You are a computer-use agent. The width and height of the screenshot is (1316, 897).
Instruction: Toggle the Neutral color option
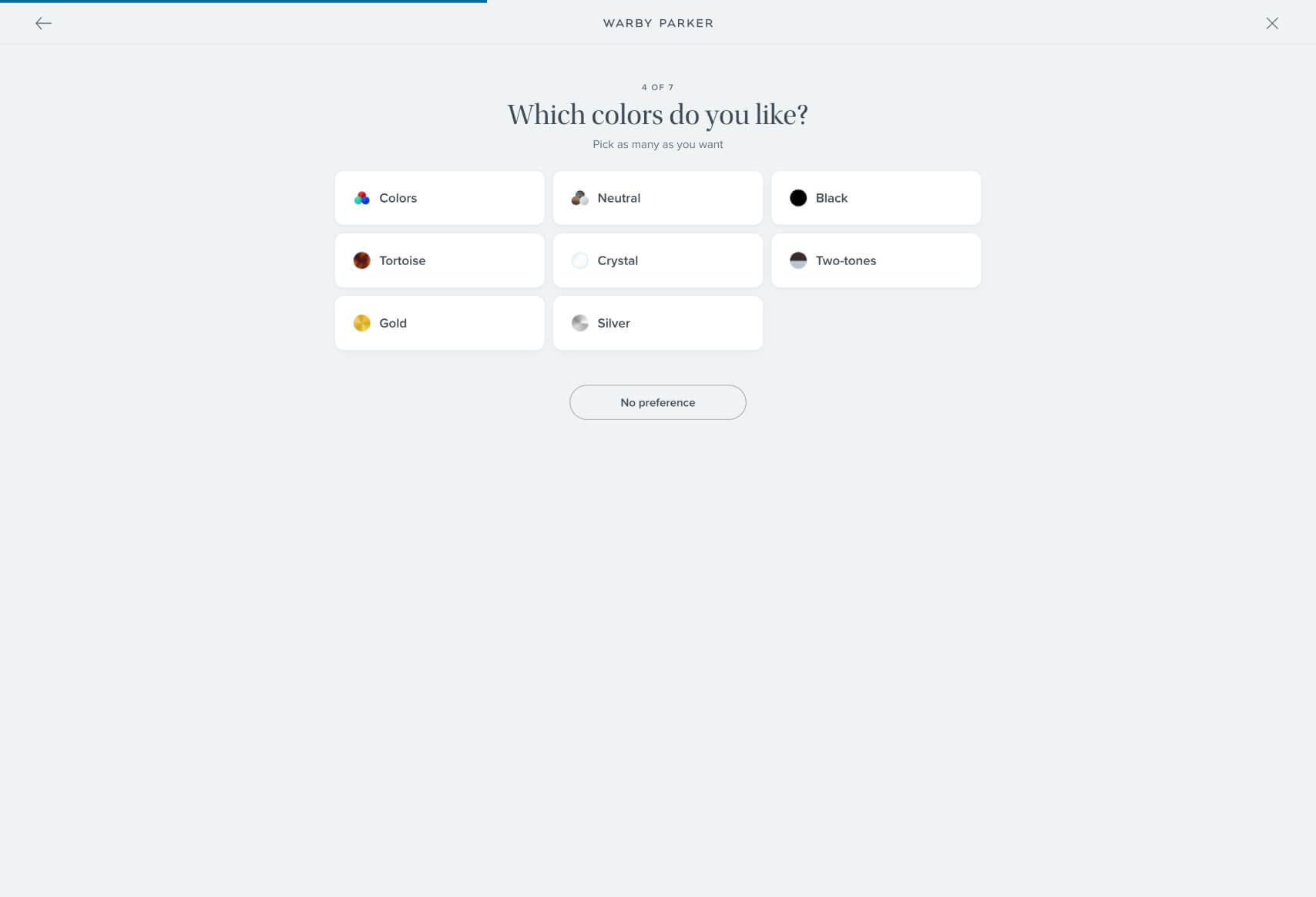[x=658, y=198]
